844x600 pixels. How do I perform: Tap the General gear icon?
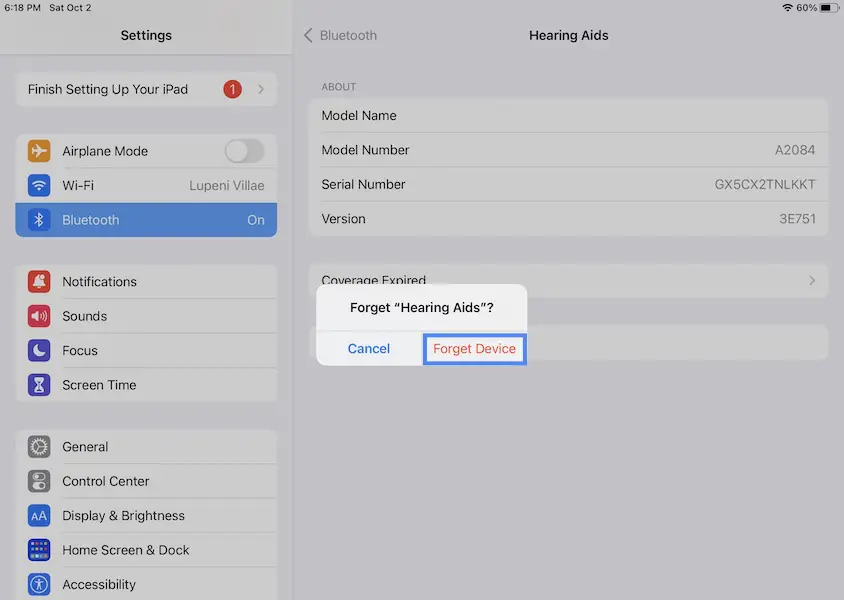39,447
